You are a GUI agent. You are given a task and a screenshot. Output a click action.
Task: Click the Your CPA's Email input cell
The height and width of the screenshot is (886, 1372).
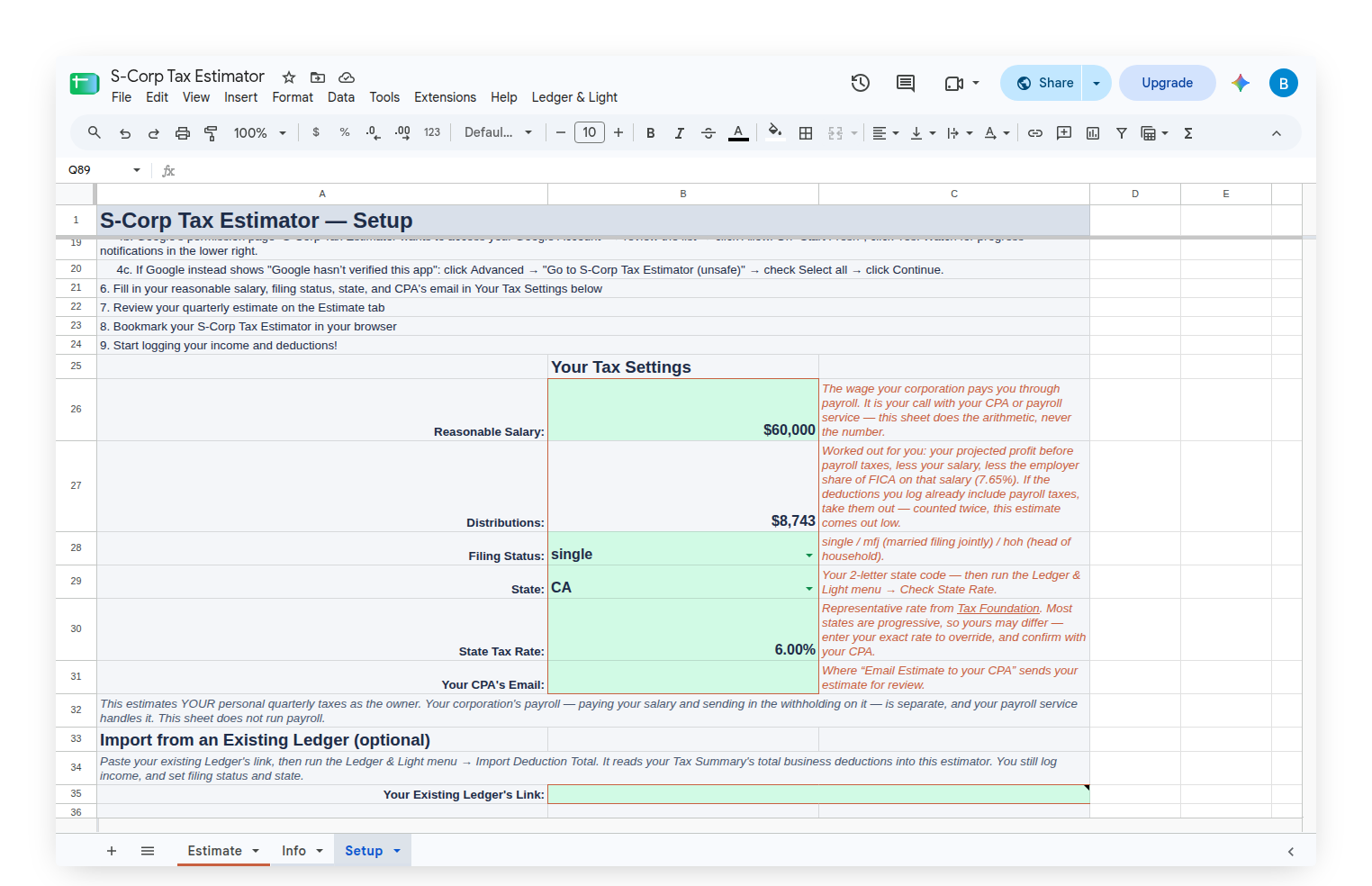coord(683,677)
